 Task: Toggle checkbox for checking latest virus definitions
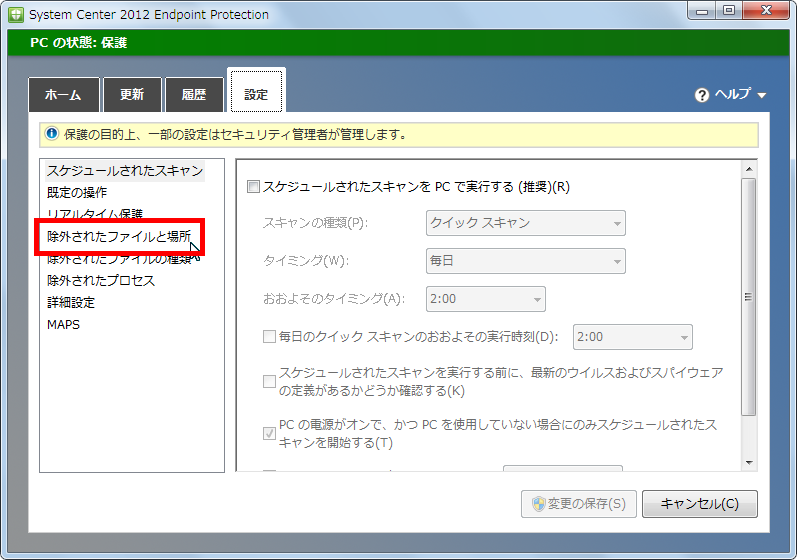click(269, 382)
